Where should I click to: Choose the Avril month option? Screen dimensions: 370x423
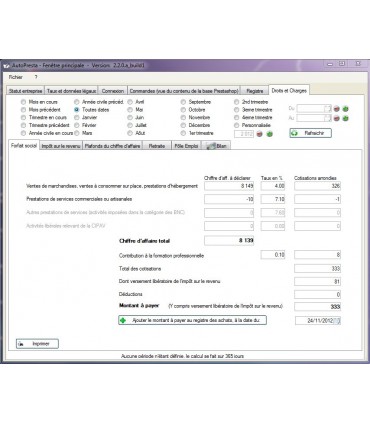[x=130, y=102]
